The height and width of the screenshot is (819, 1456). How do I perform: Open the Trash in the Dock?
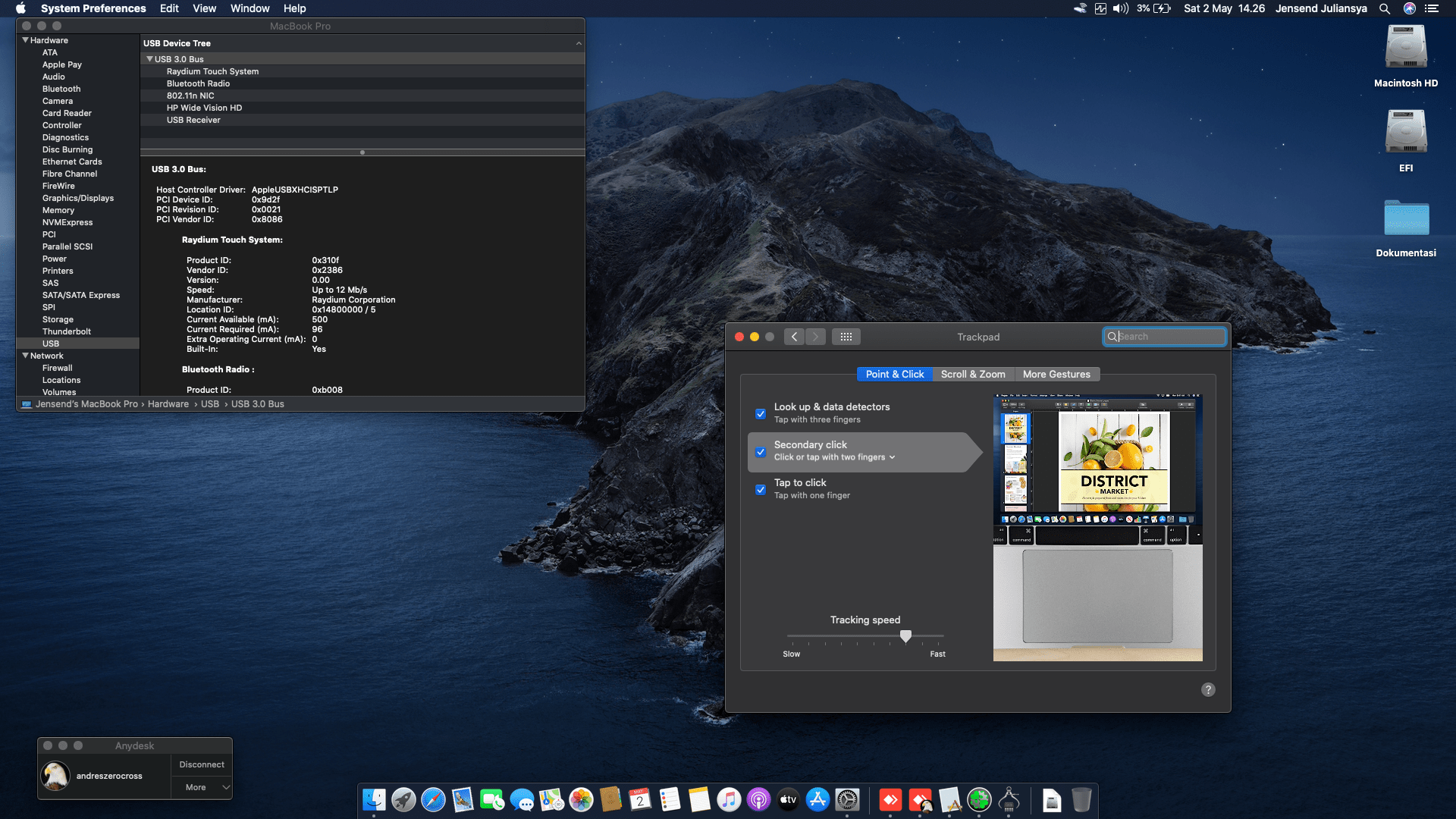[1081, 799]
